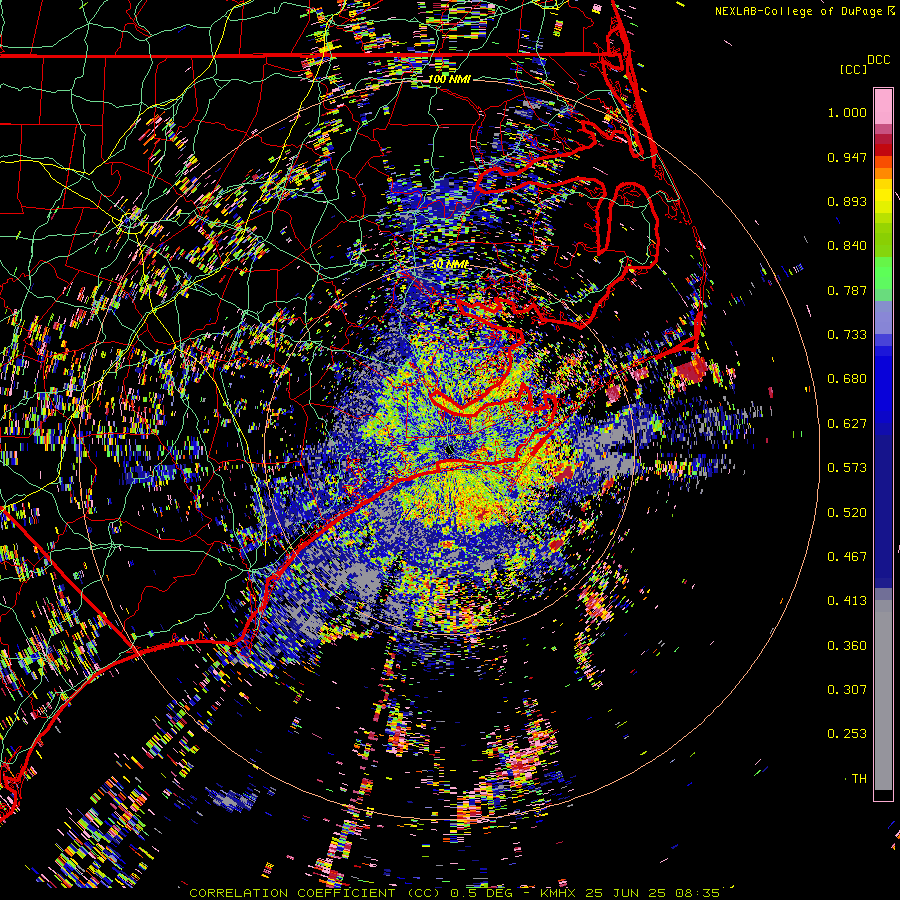Select the 0.840 legend value
900x900 pixels.
point(847,246)
